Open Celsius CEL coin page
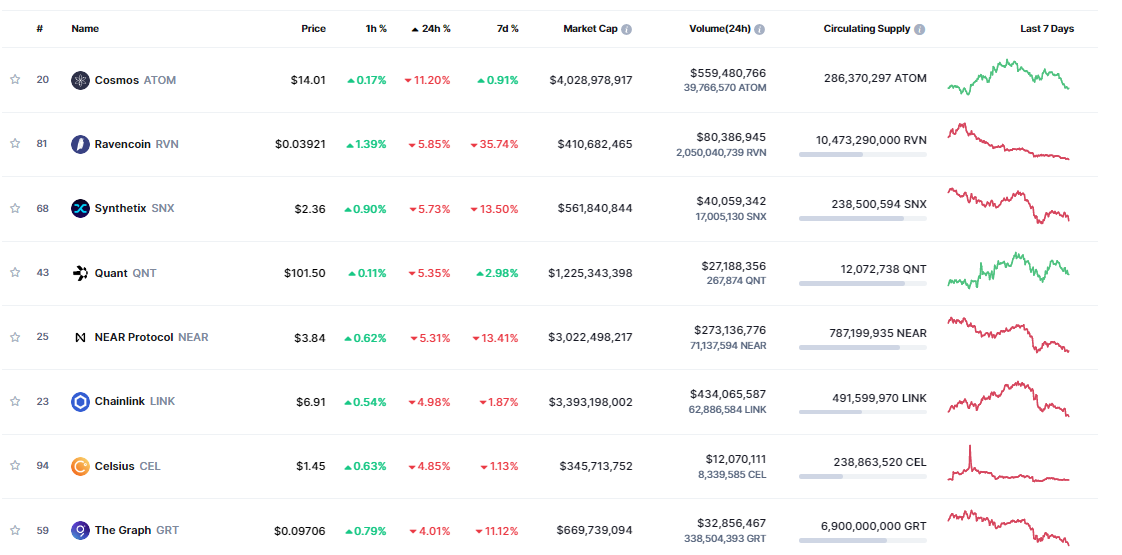The height and width of the screenshot is (555, 1122). 127,466
